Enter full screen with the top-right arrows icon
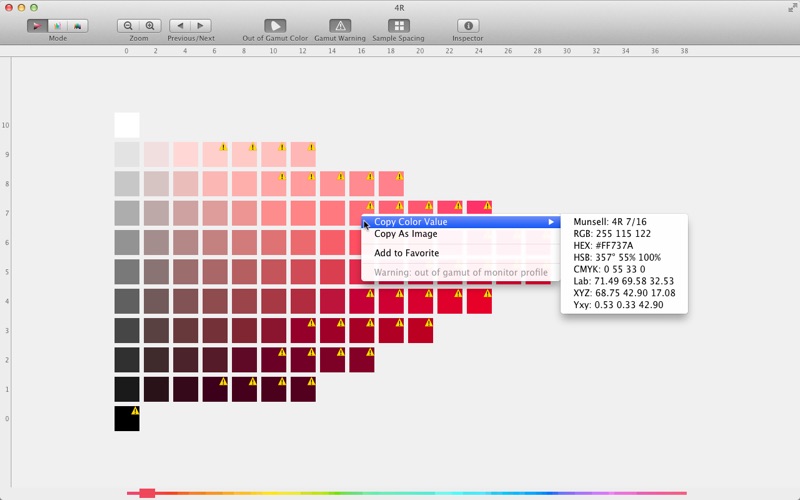The height and width of the screenshot is (500, 800). 792,8
